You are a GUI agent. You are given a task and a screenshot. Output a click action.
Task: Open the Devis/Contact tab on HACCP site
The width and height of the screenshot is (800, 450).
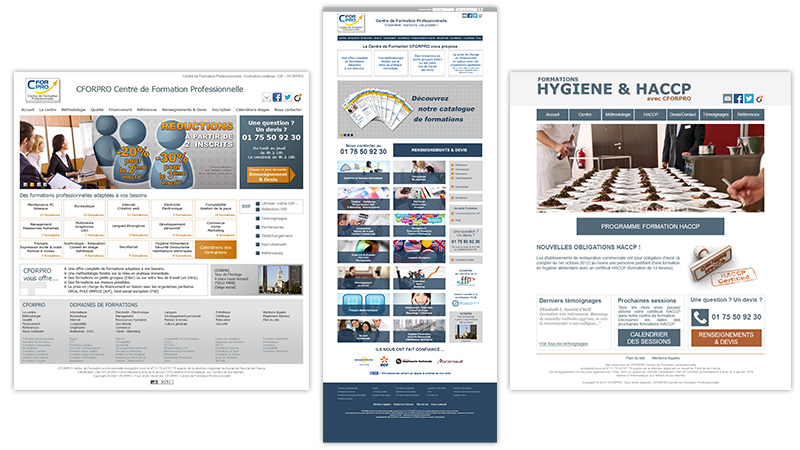683,115
